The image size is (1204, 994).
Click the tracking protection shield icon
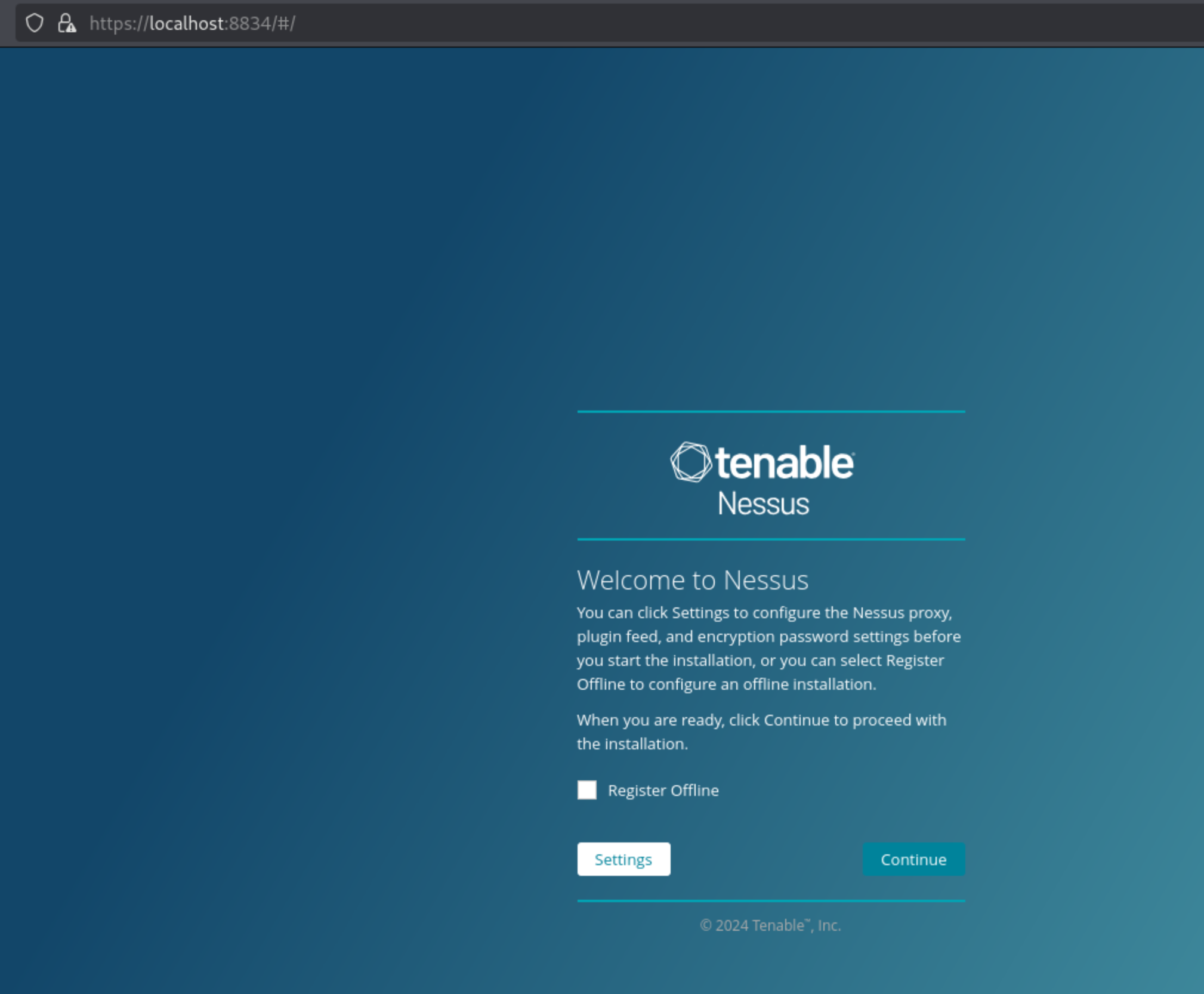[x=35, y=23]
